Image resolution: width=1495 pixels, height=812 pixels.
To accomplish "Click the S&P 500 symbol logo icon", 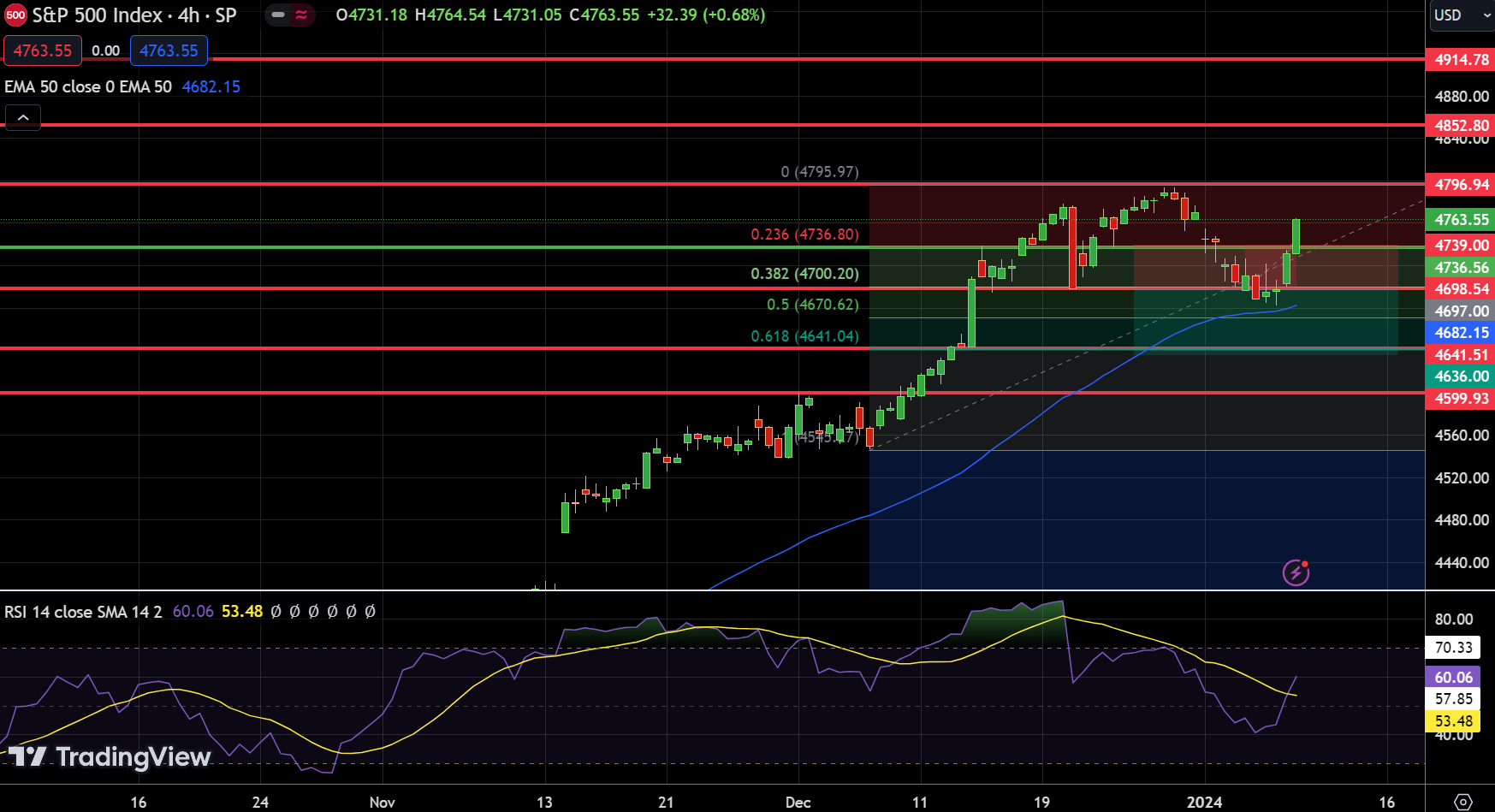I will (15, 15).
